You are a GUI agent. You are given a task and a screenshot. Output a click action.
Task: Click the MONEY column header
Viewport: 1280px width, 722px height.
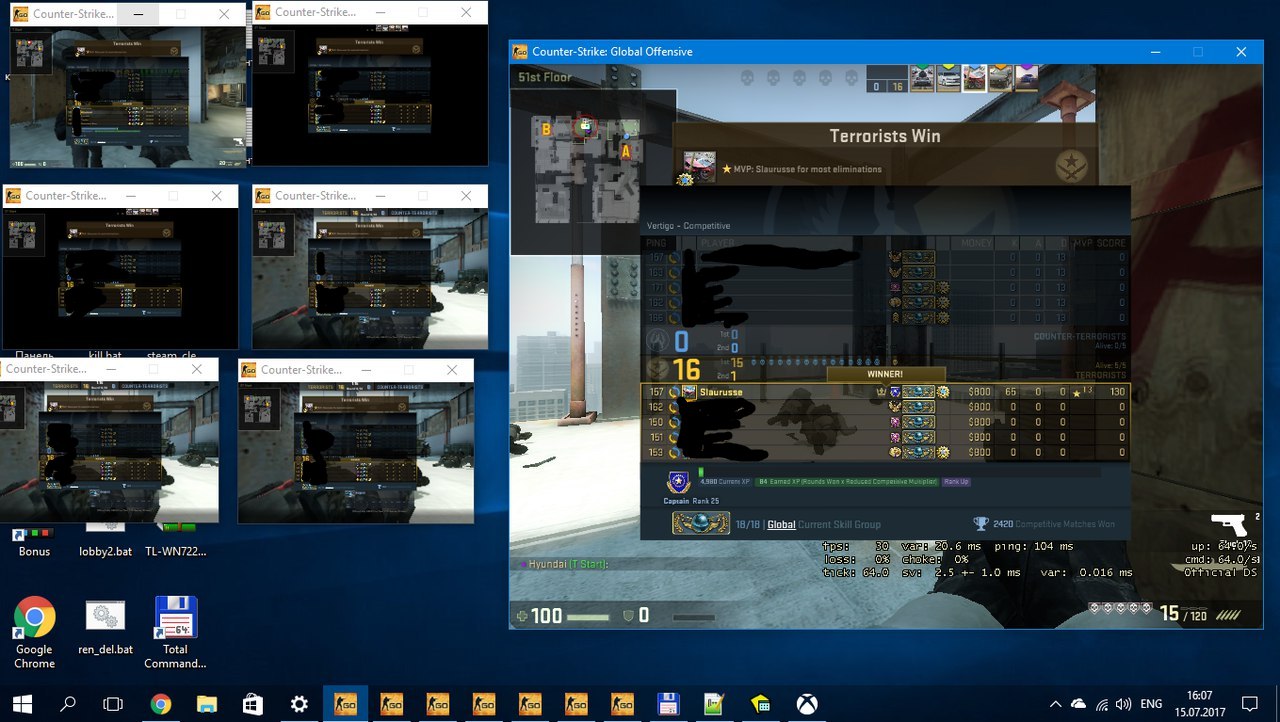tap(977, 243)
